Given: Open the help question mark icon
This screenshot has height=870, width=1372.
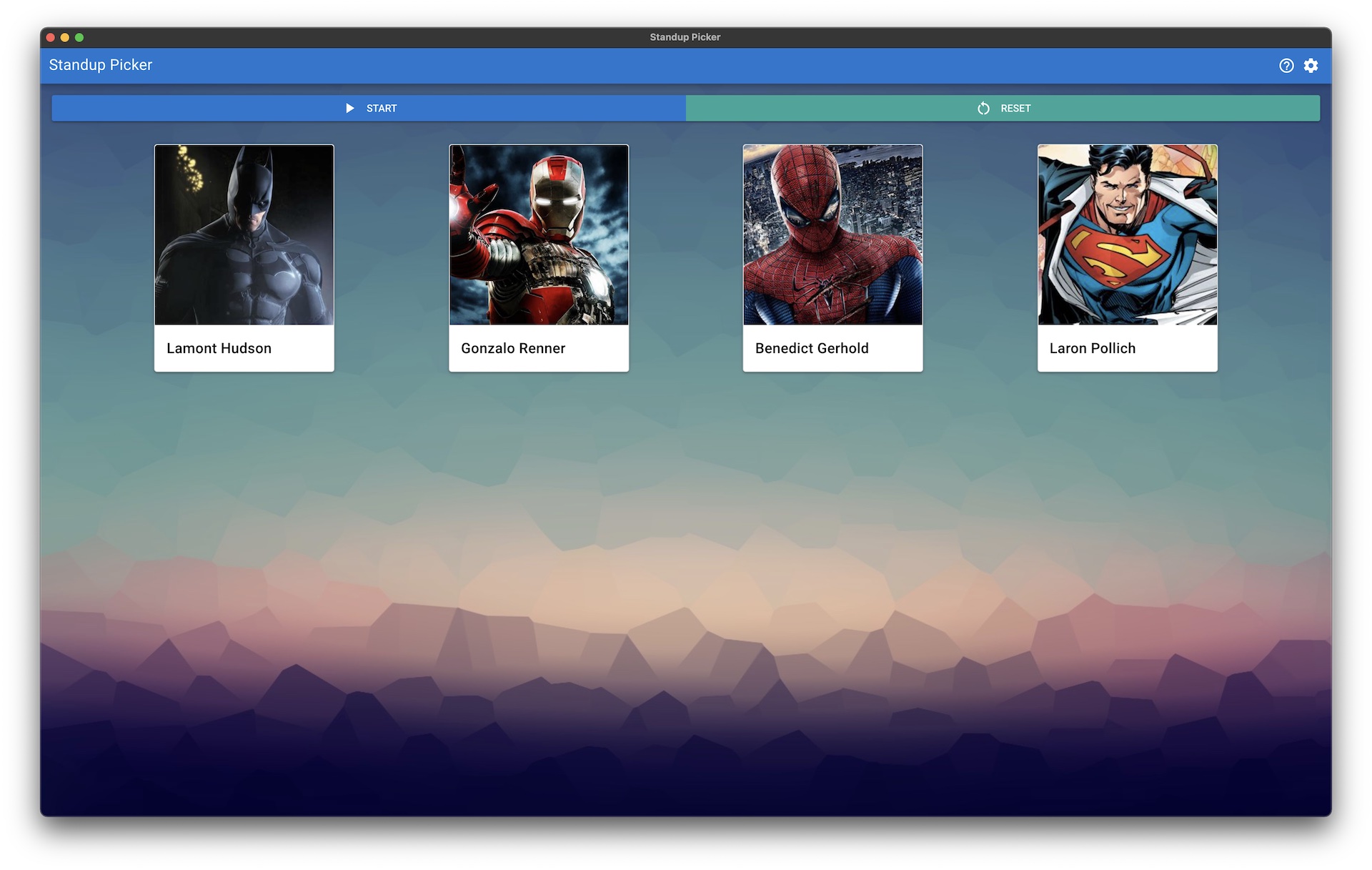Looking at the screenshot, I should point(1286,66).
